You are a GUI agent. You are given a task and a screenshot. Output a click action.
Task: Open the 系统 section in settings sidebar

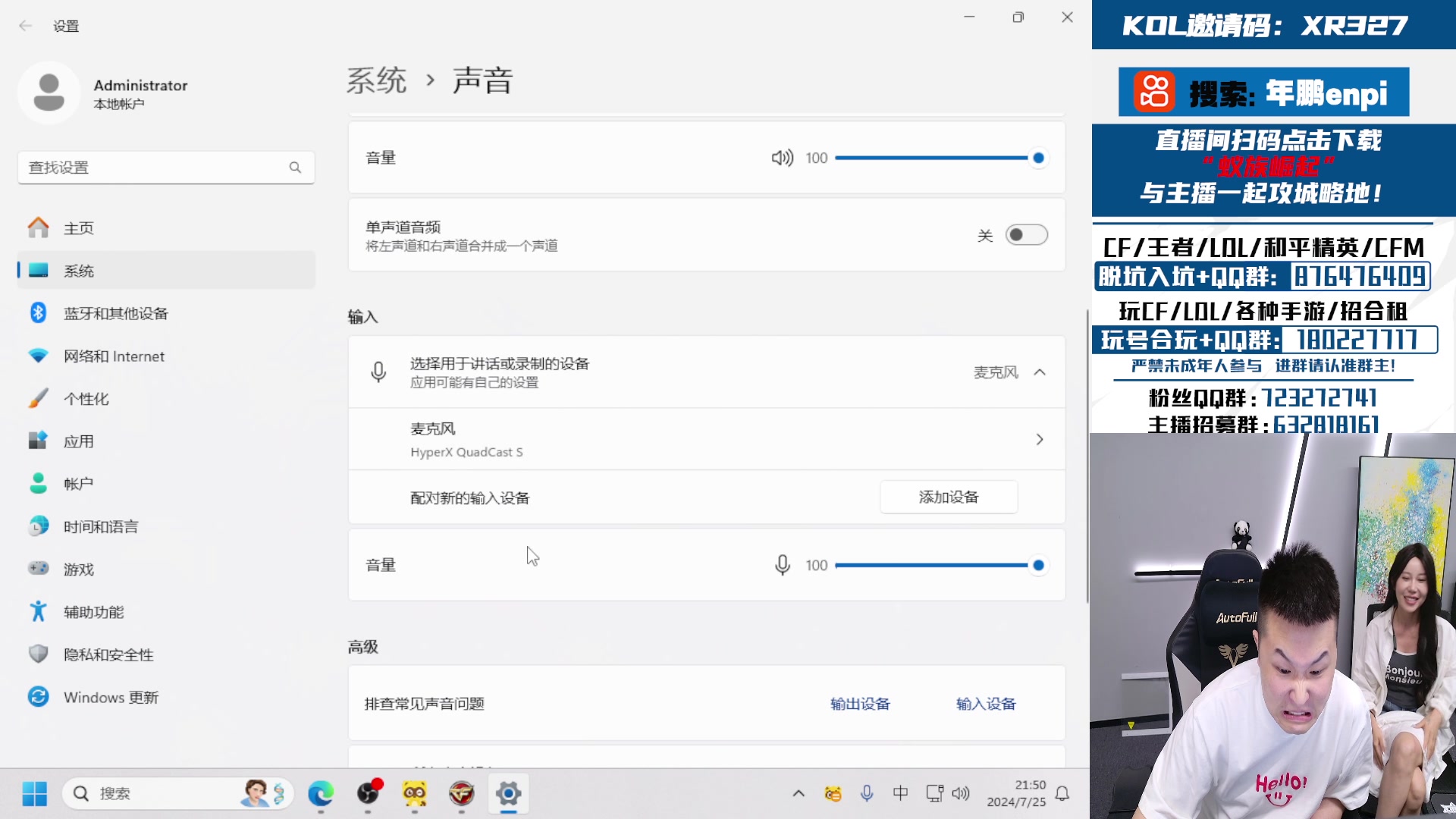coord(79,270)
